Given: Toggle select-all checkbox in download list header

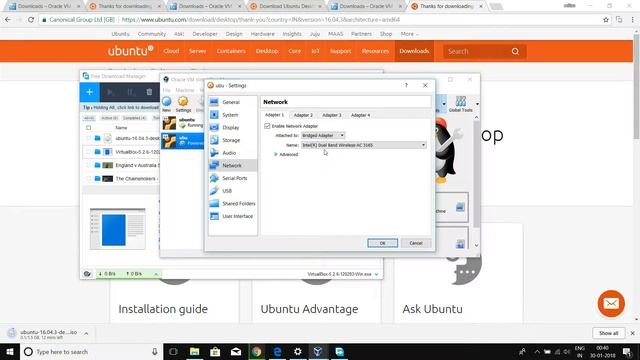Looking at the screenshot, I should coord(89,128).
